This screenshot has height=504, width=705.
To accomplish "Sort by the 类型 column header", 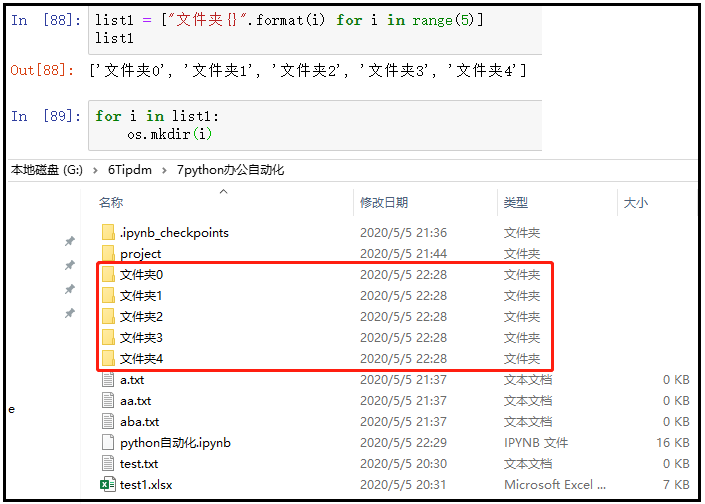I will tap(515, 202).
